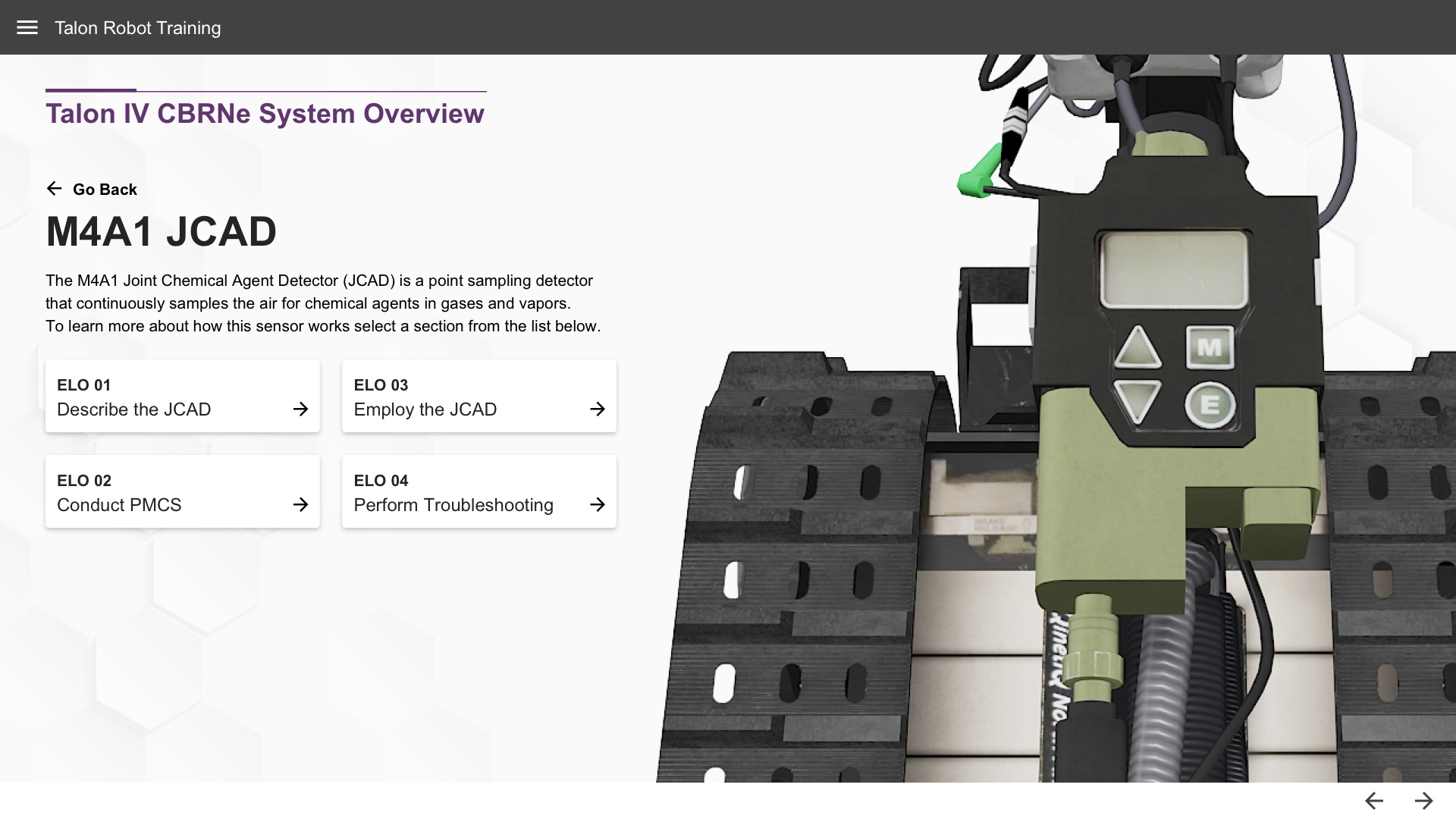This screenshot has height=819, width=1456.
Task: Click the M4A1 JCAD heading
Action: [161, 232]
